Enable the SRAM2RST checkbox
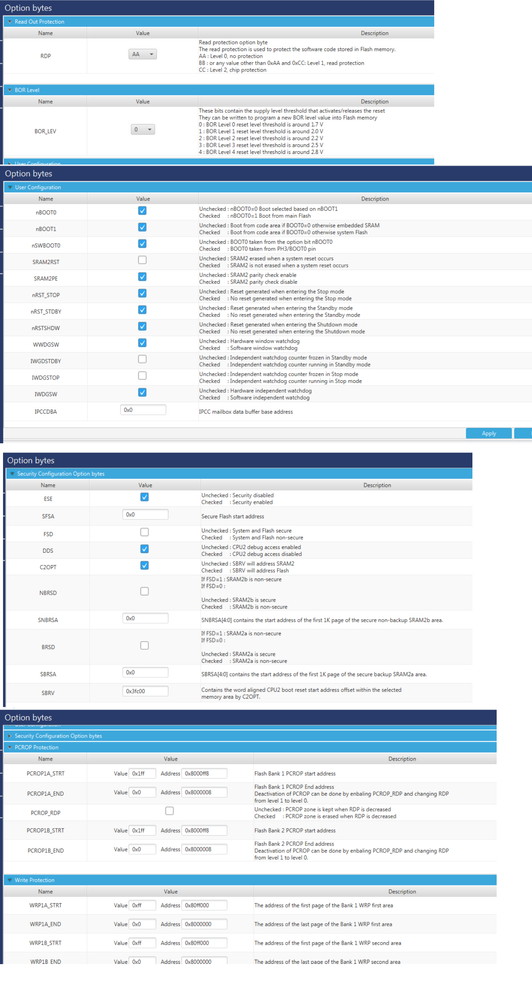 142,260
